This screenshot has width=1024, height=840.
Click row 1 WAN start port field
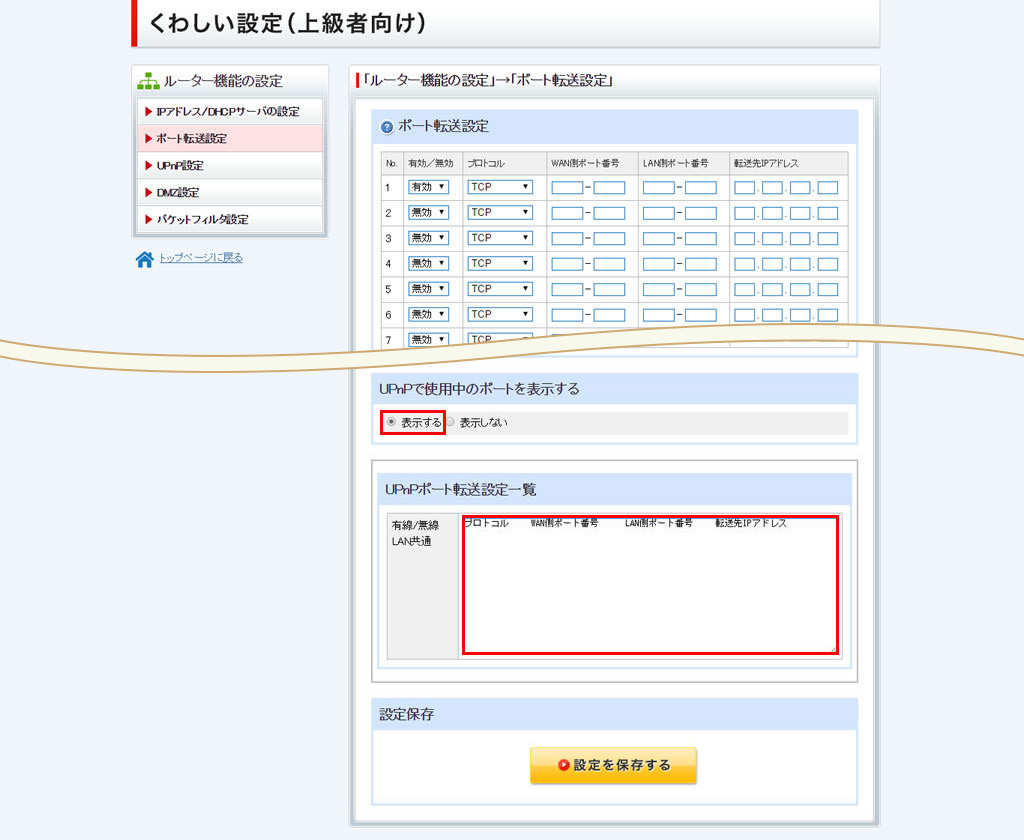point(567,187)
